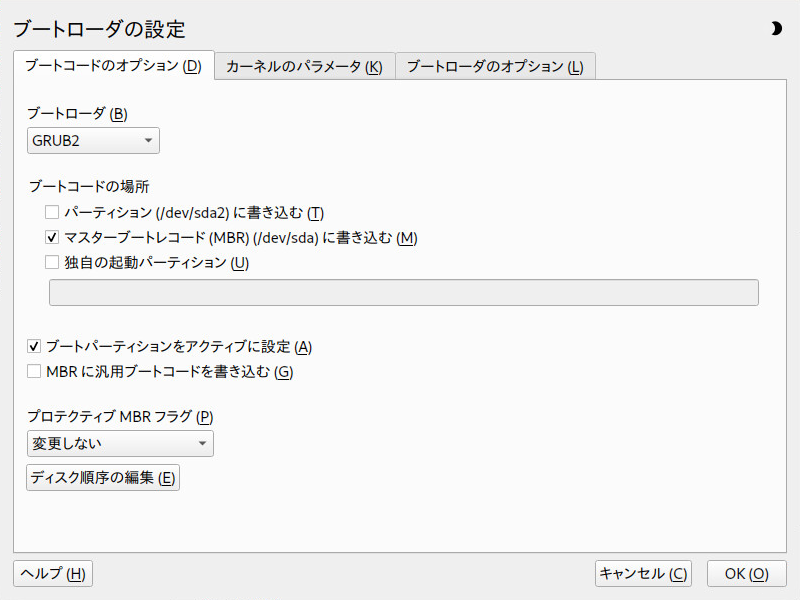Choose 変更しない from the protective MBR flag selector

point(119,443)
